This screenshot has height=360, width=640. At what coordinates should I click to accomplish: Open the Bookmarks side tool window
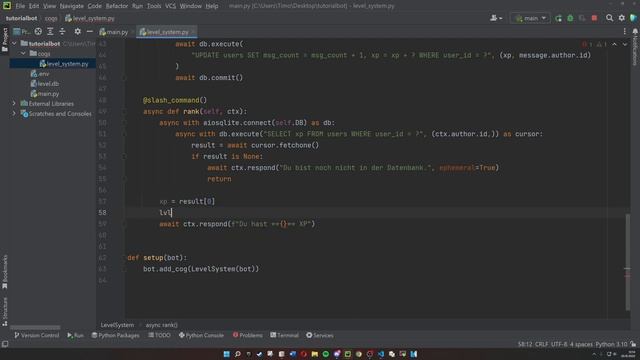tap(5, 272)
